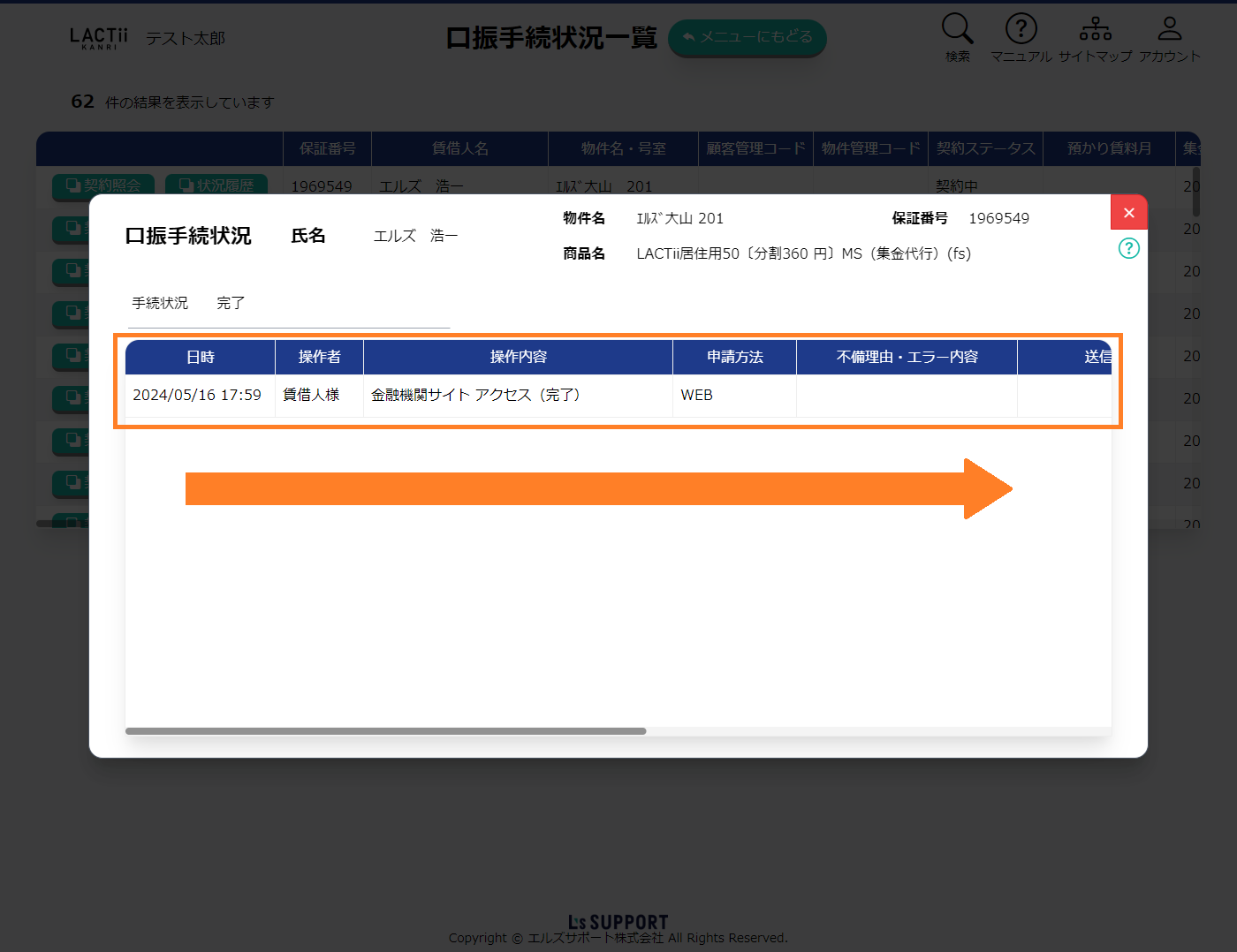The height and width of the screenshot is (952, 1237).
Task: Click the メニューにもどる button
Action: [x=747, y=37]
